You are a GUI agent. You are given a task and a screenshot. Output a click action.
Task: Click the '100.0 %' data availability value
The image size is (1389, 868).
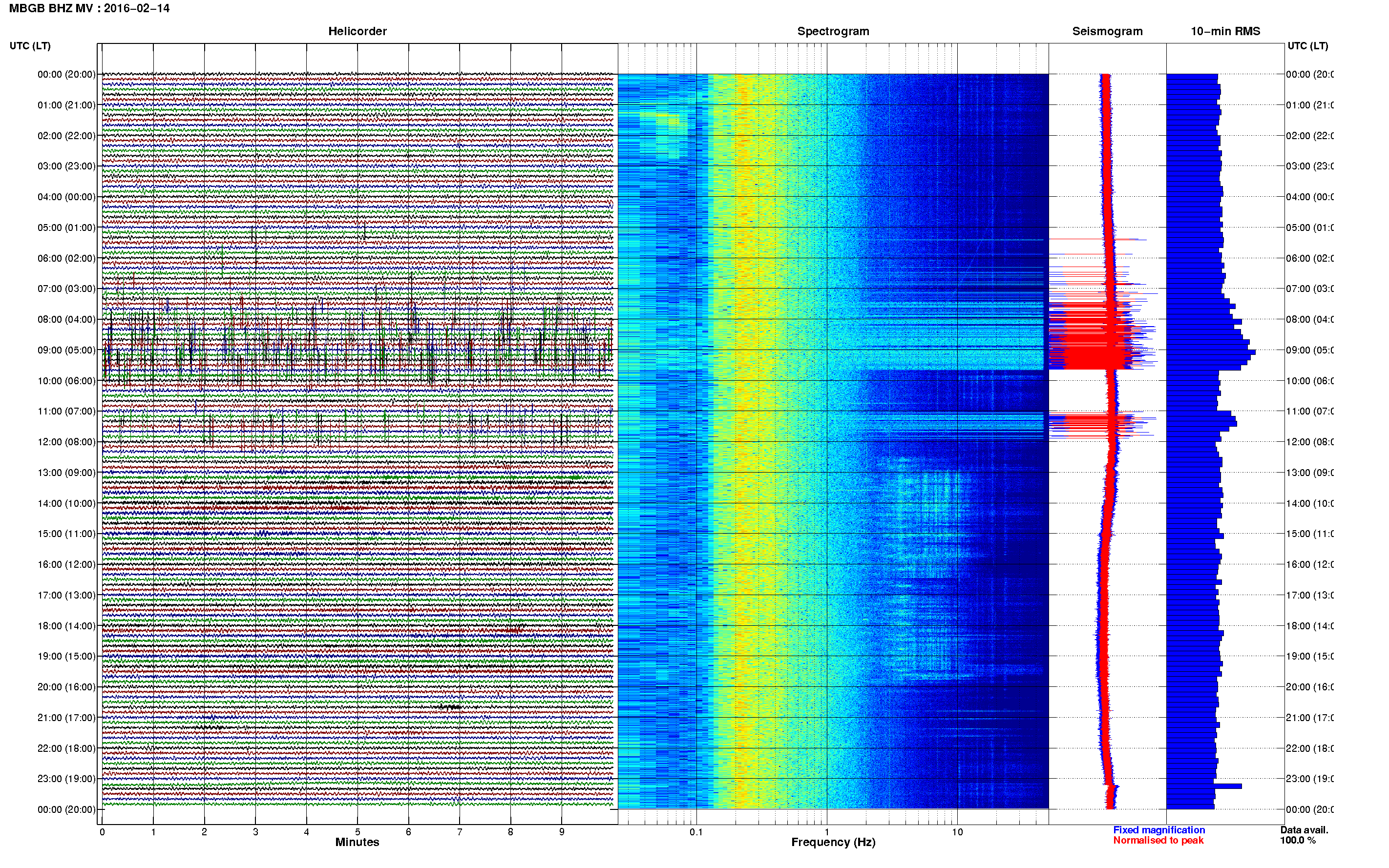click(x=1298, y=841)
